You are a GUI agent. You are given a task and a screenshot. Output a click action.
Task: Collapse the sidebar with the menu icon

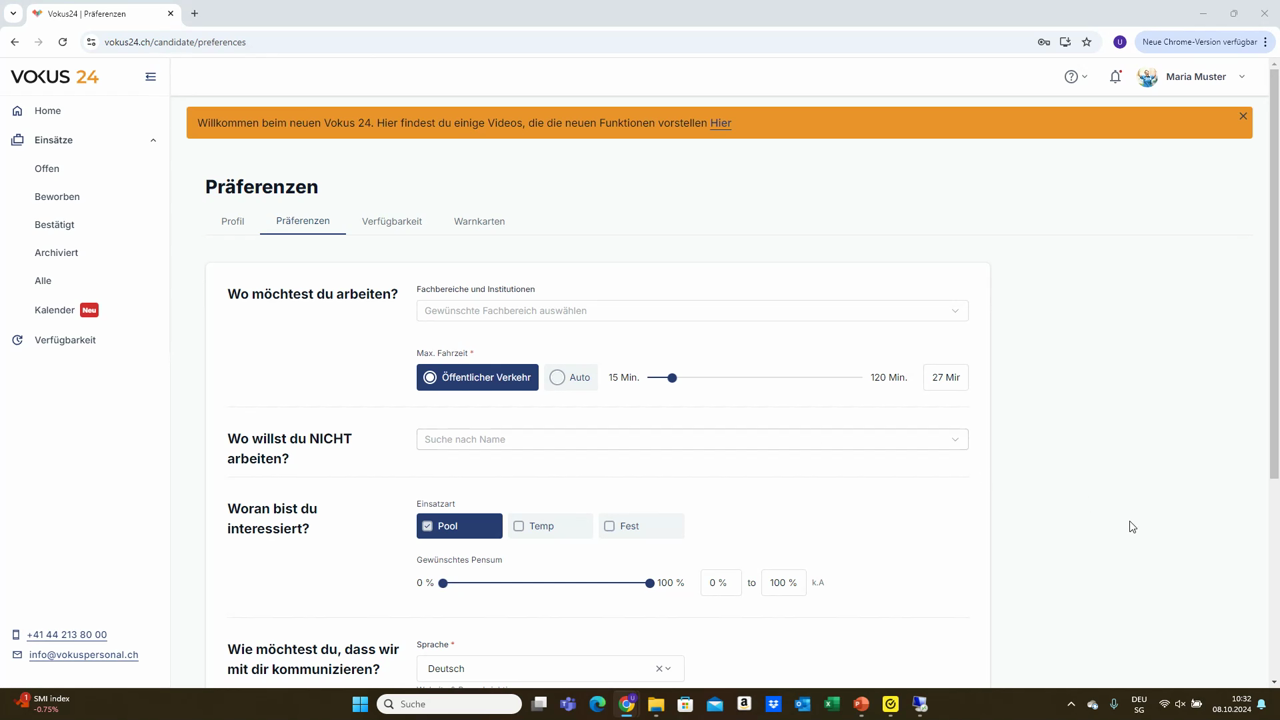tap(151, 77)
